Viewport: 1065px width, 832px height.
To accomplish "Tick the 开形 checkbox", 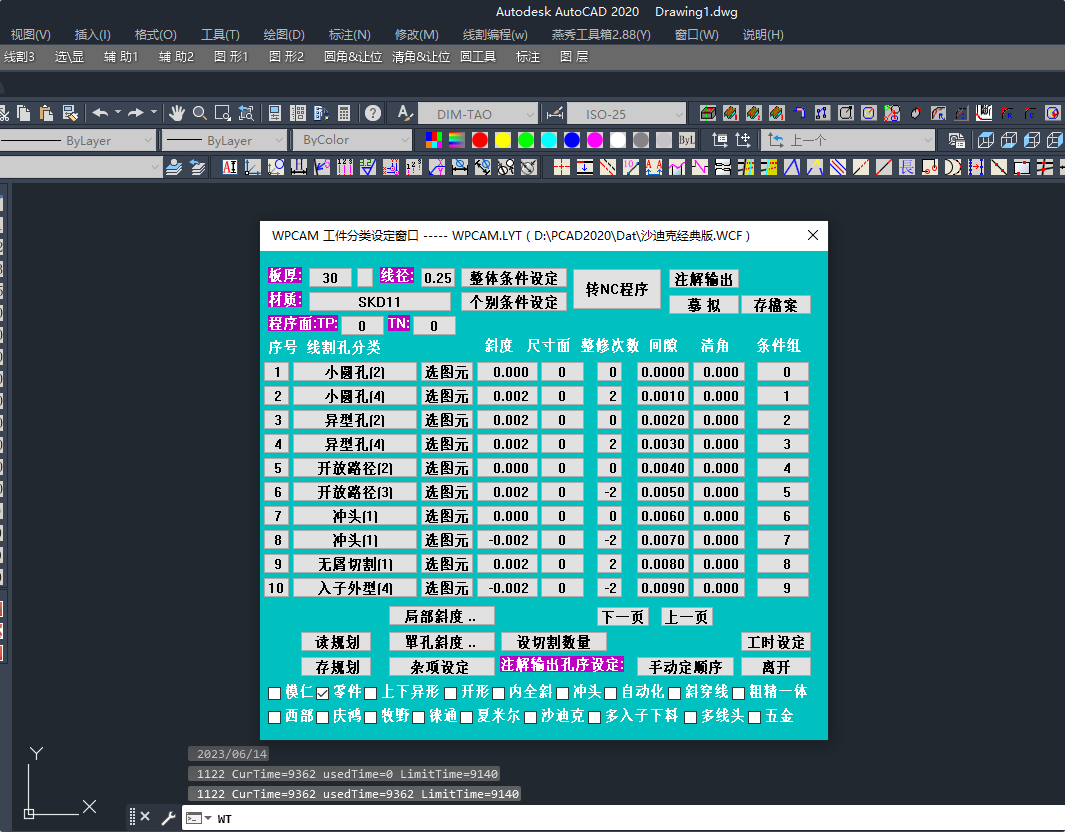I will [x=450, y=693].
